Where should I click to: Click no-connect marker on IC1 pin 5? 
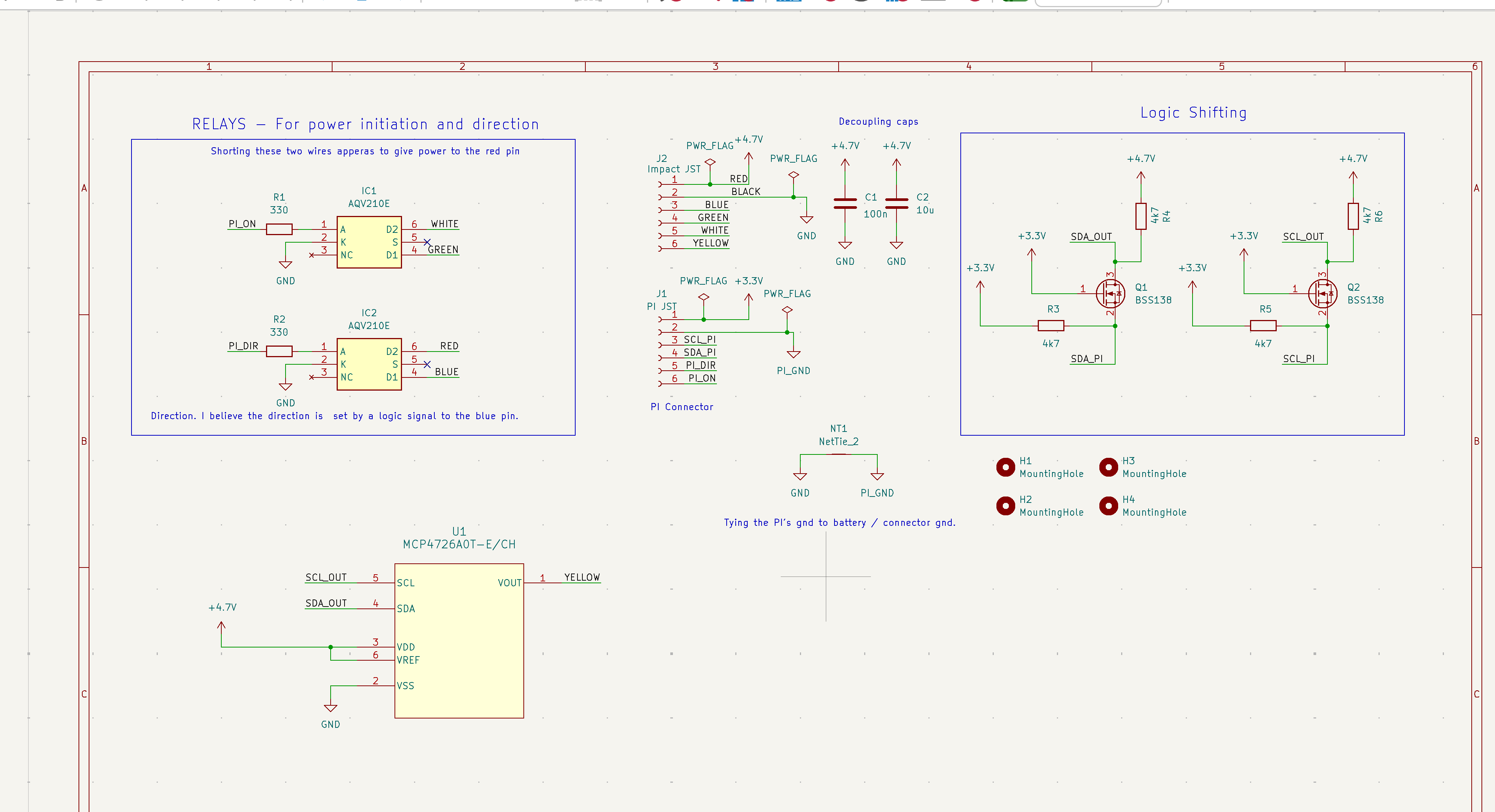click(x=427, y=242)
